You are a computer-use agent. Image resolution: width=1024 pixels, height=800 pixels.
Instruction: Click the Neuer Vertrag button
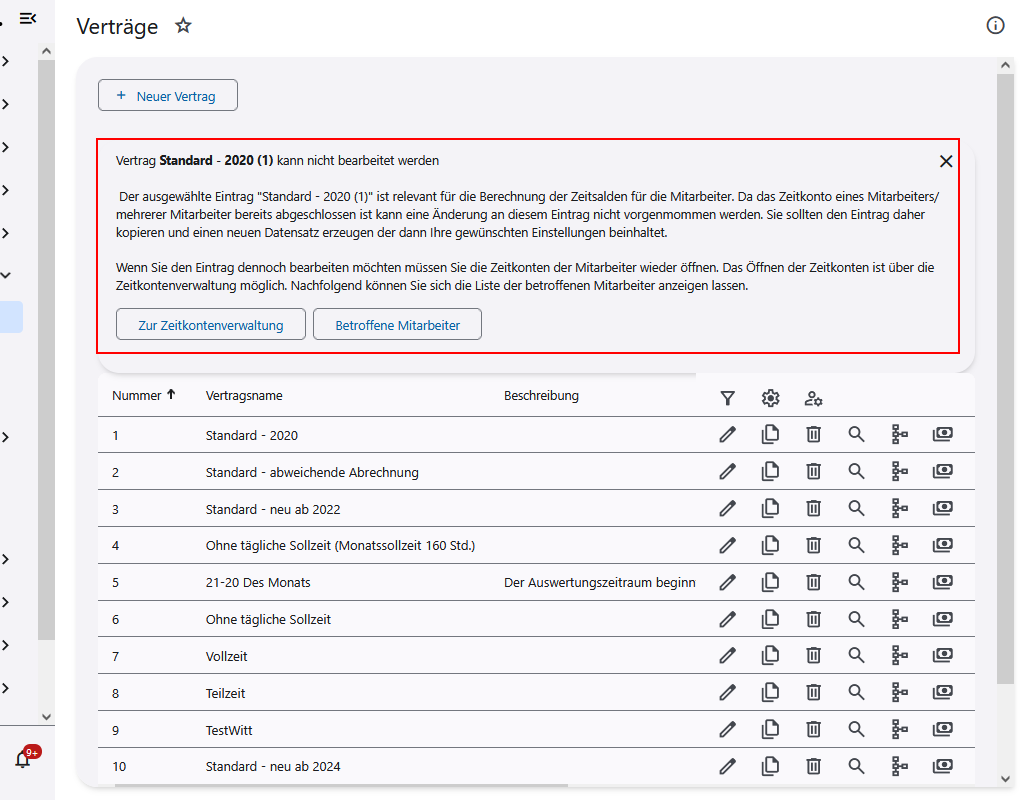pos(168,95)
